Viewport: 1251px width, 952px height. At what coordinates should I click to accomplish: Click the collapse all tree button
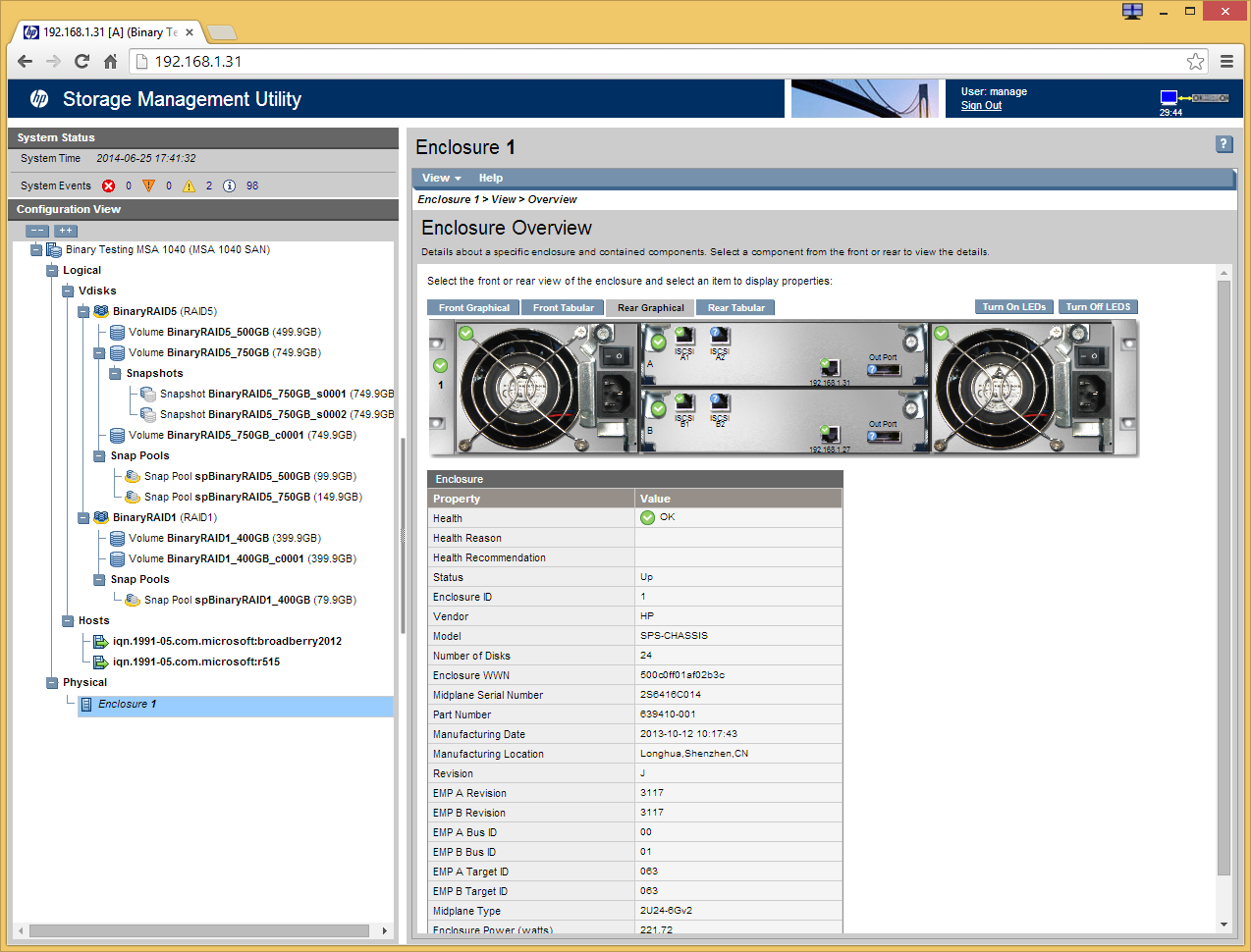[x=37, y=231]
